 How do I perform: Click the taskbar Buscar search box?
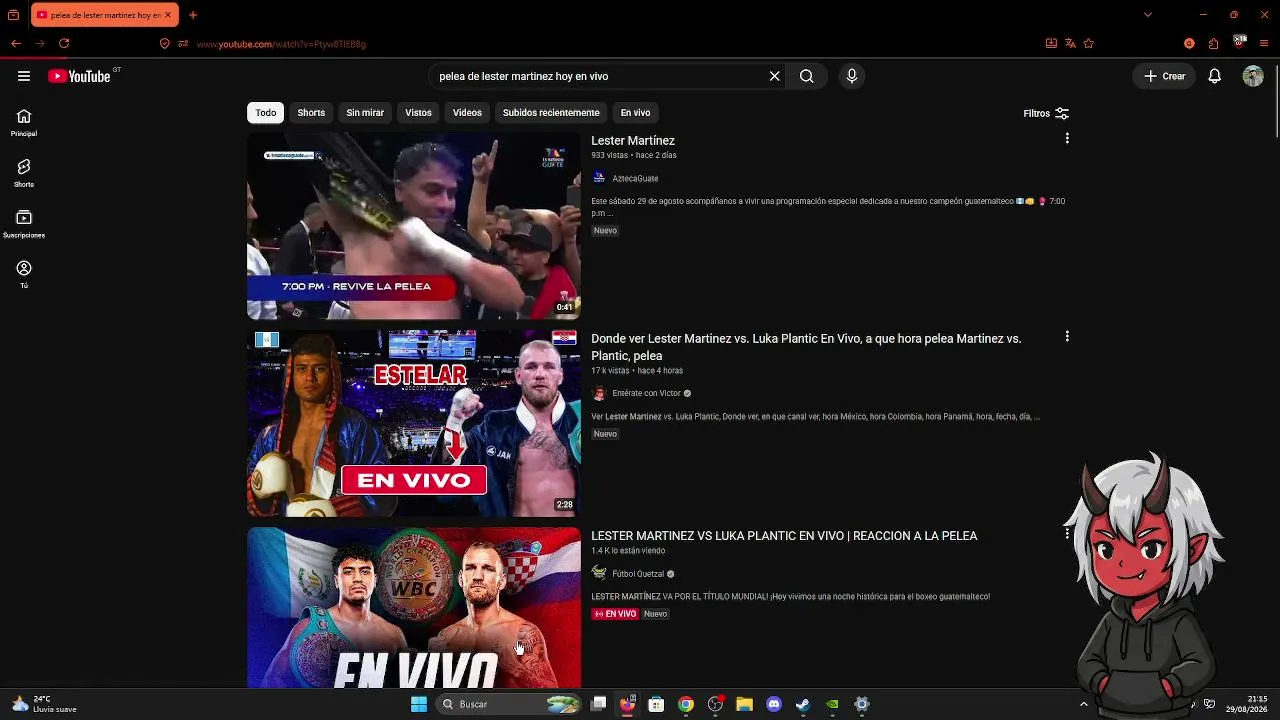coord(510,704)
